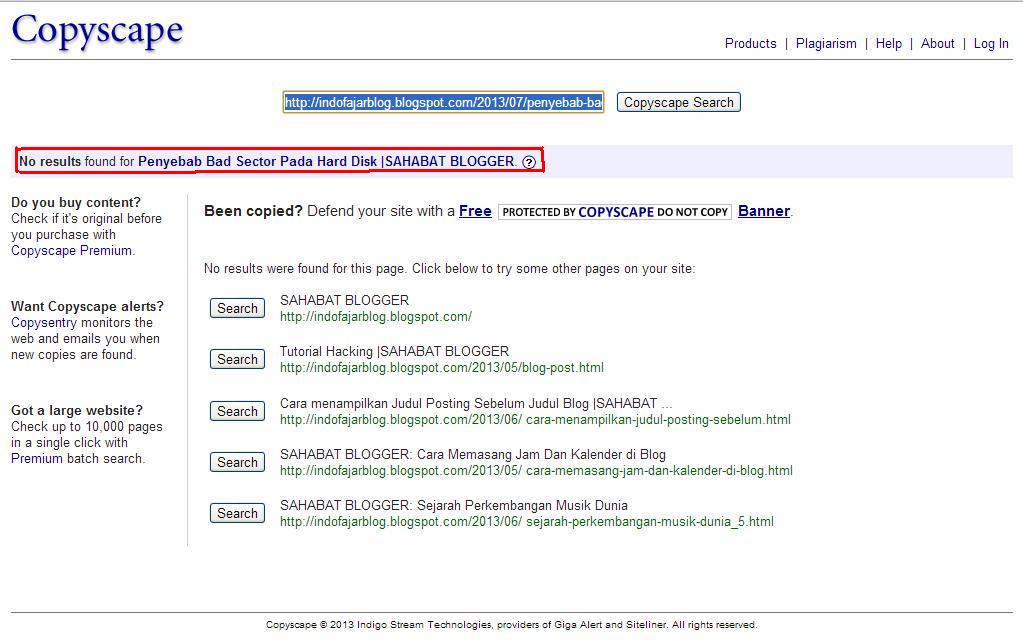Open Penyebab Bad Sector Pada Hard Disk link
This screenshot has width=1023, height=642.
coord(326,161)
